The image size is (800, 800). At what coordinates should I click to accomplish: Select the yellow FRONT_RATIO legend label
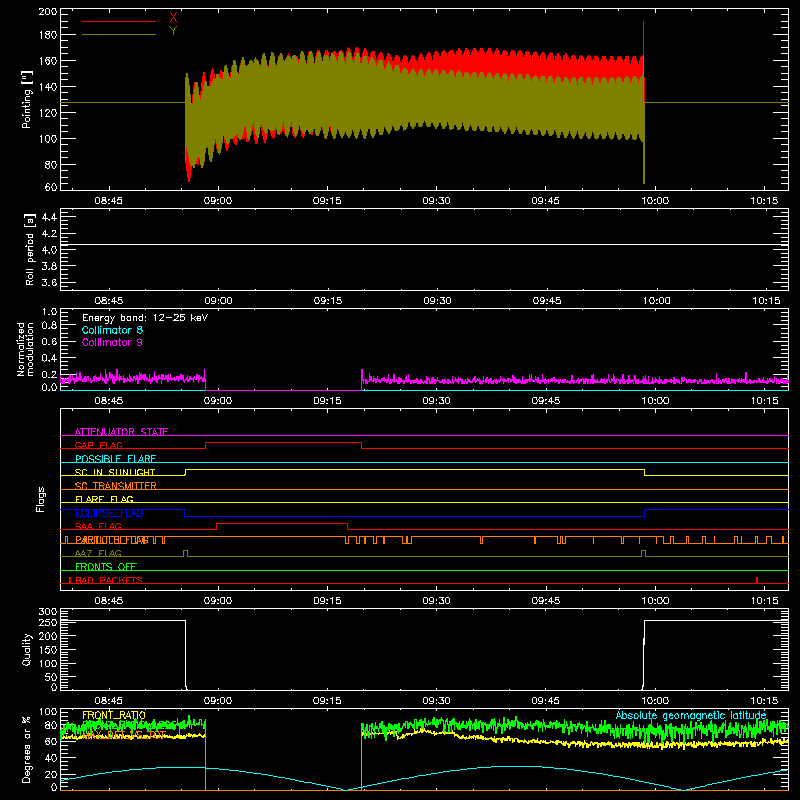(x=114, y=715)
